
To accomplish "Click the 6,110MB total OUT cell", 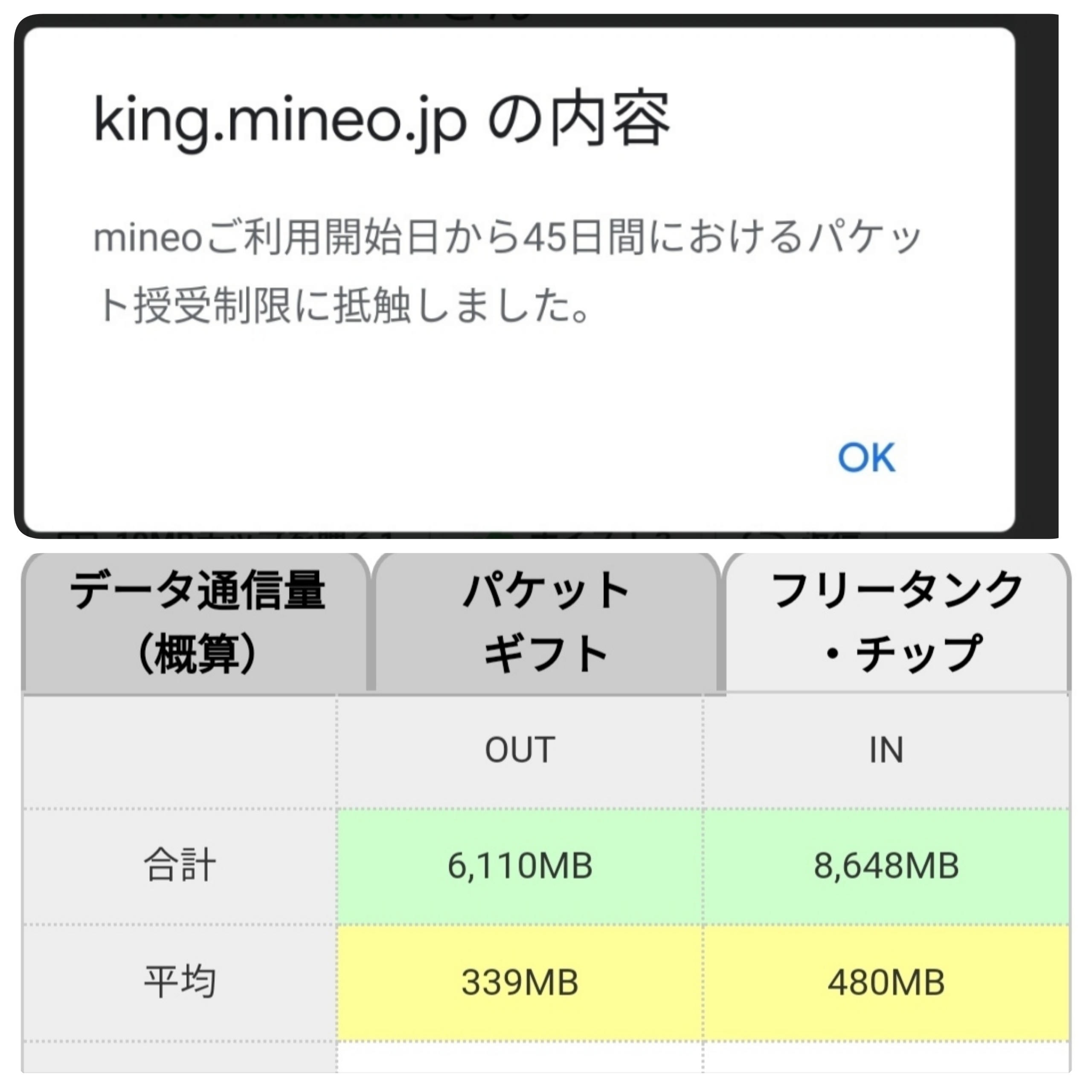I will (x=520, y=866).
